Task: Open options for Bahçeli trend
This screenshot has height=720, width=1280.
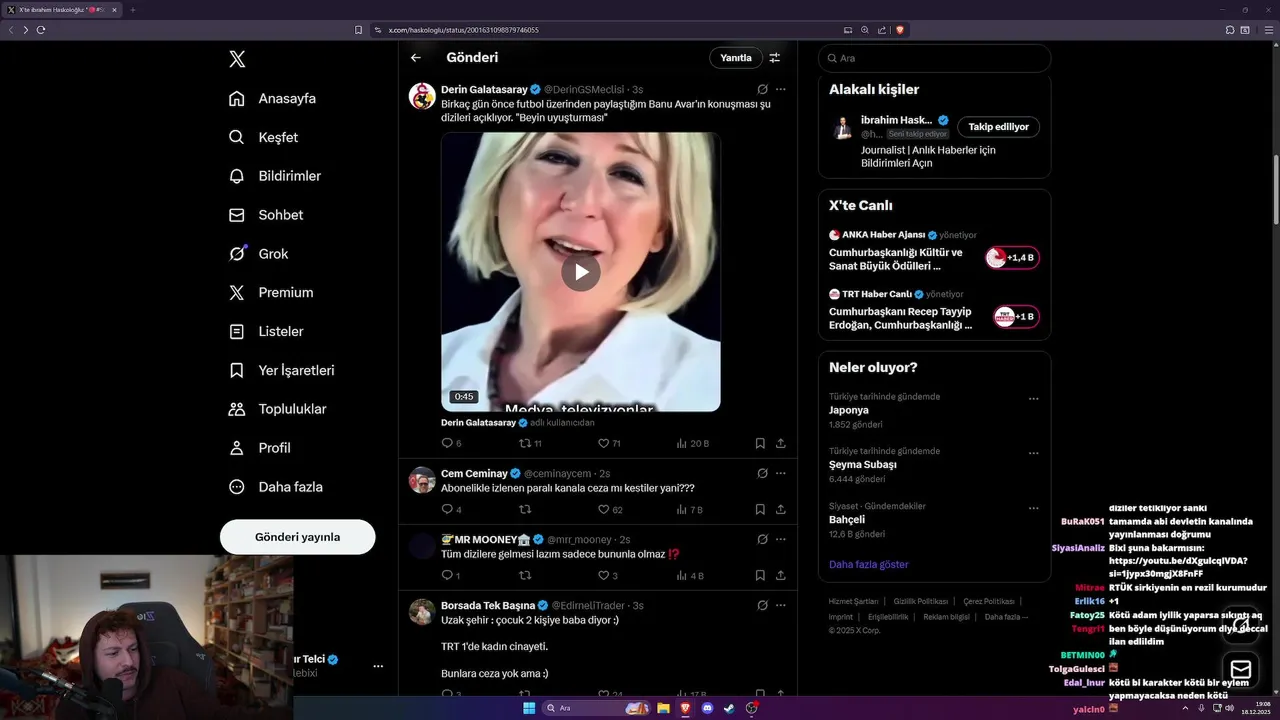Action: [1034, 509]
